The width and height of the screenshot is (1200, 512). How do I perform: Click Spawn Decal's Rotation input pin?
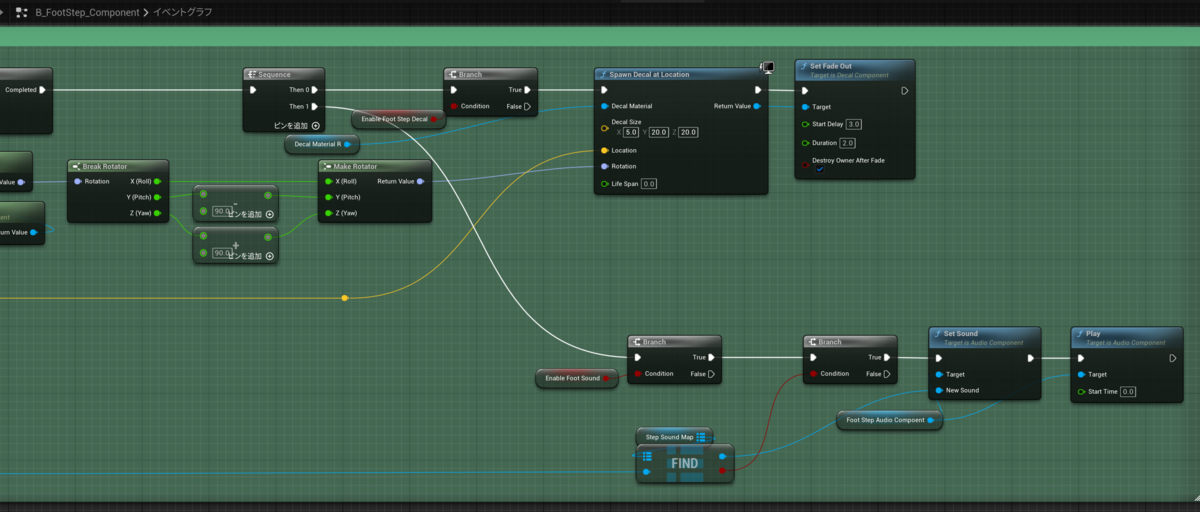[604, 166]
